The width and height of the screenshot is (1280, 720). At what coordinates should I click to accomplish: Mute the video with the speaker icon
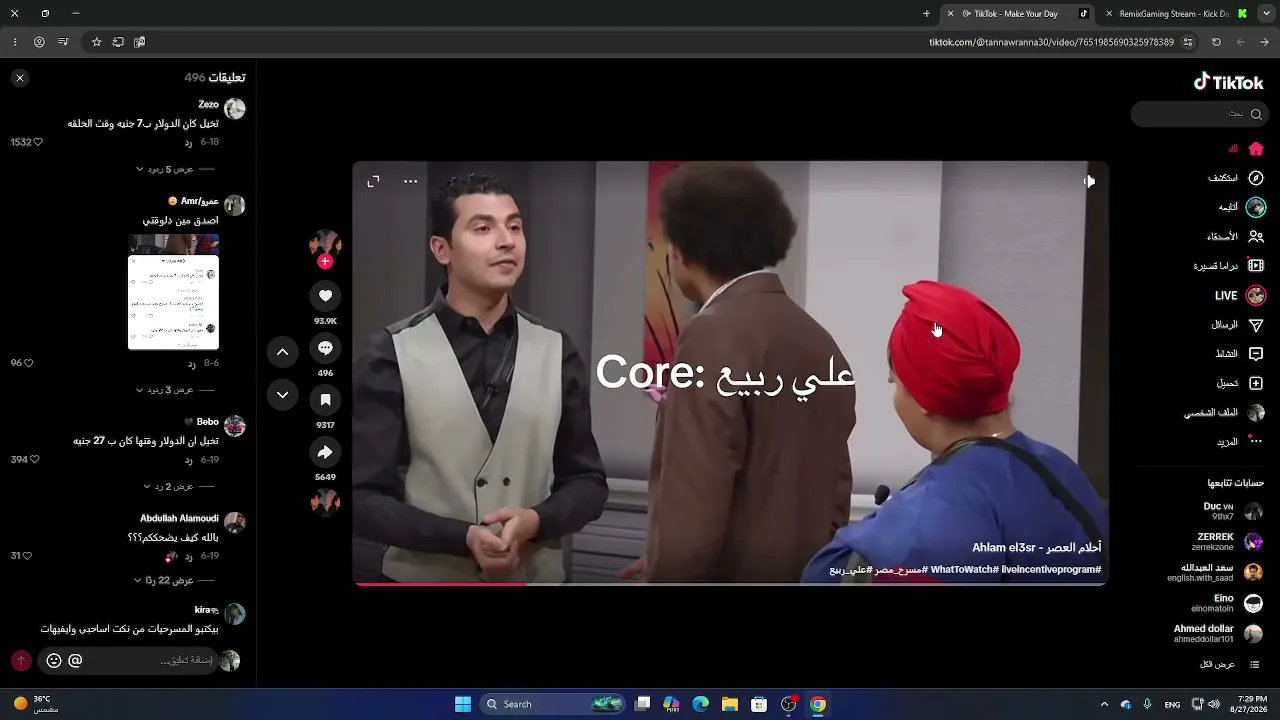pos(1089,181)
